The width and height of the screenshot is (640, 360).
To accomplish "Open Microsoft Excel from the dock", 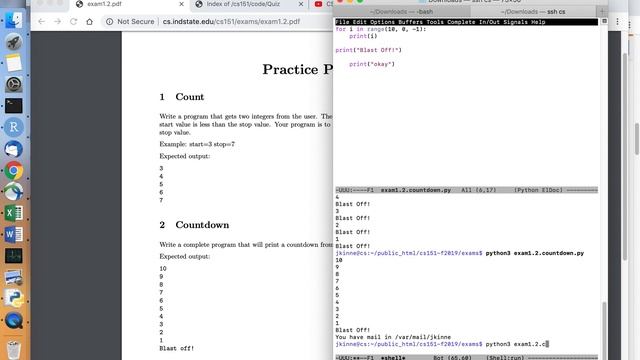I will [x=13, y=213].
